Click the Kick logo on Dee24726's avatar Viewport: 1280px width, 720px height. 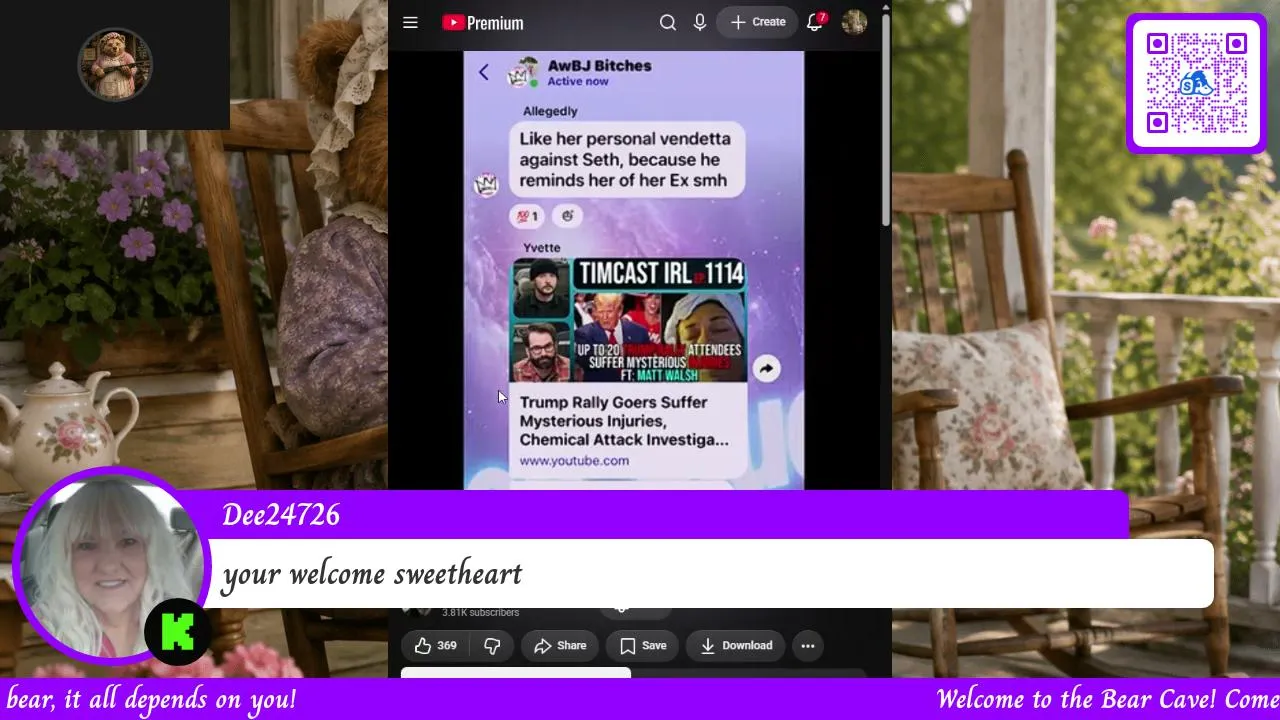pos(177,632)
